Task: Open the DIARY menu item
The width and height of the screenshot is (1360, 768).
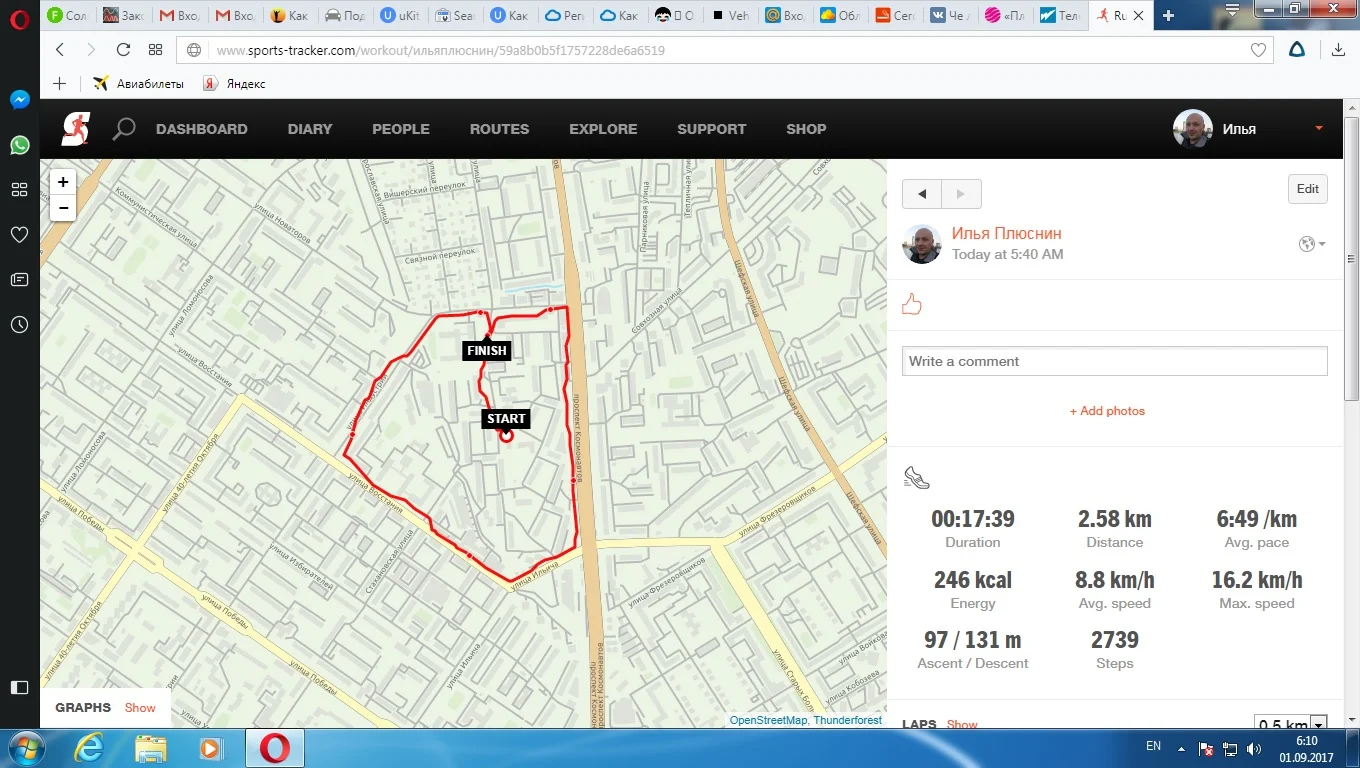Action: (x=310, y=129)
